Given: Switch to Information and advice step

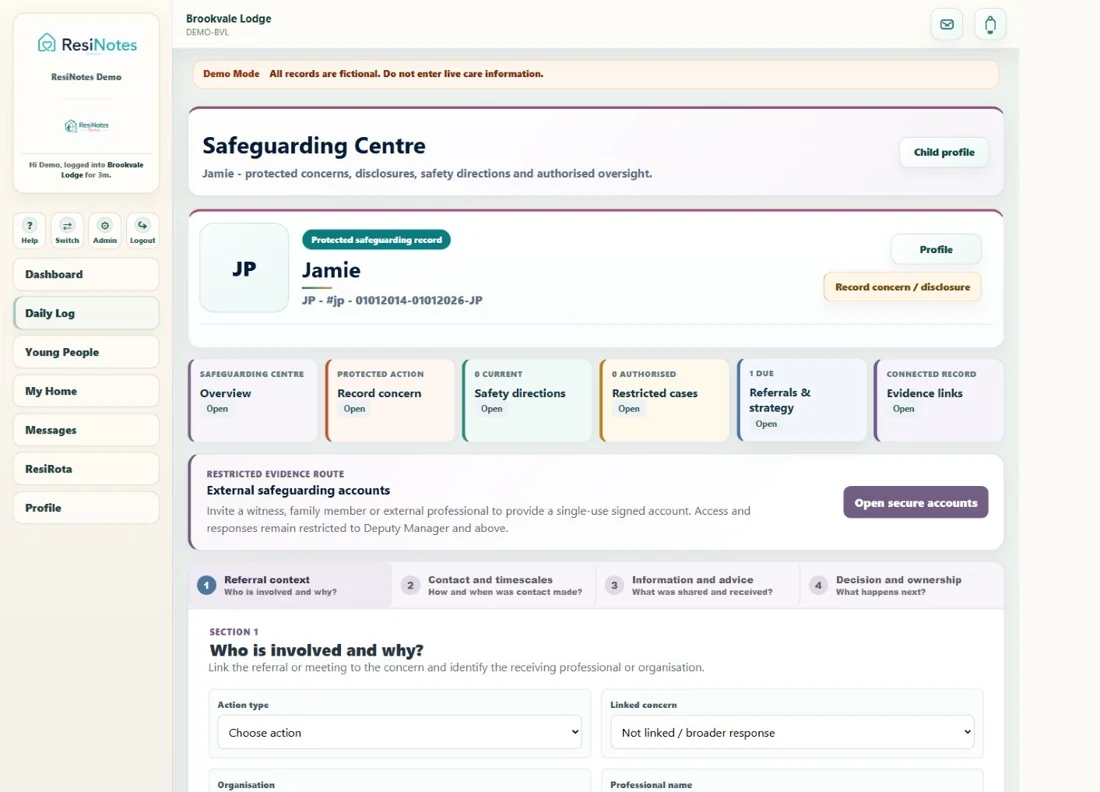Looking at the screenshot, I should click(x=698, y=585).
